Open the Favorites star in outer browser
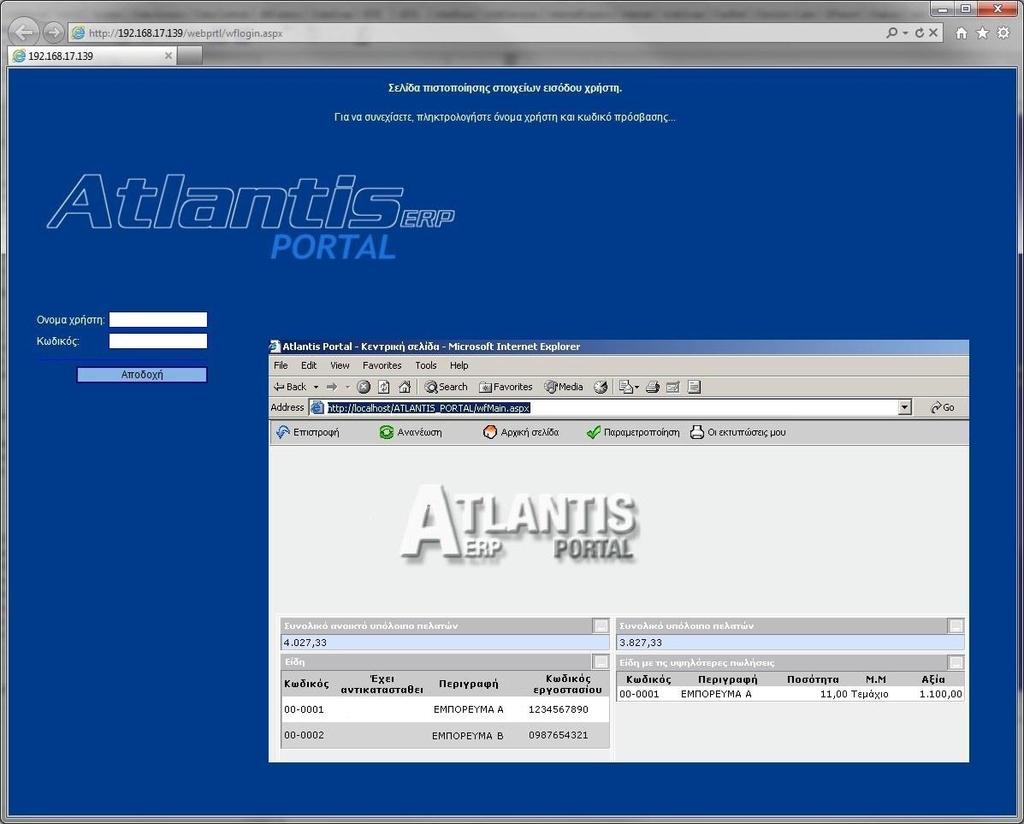Image resolution: width=1024 pixels, height=824 pixels. pos(982,33)
